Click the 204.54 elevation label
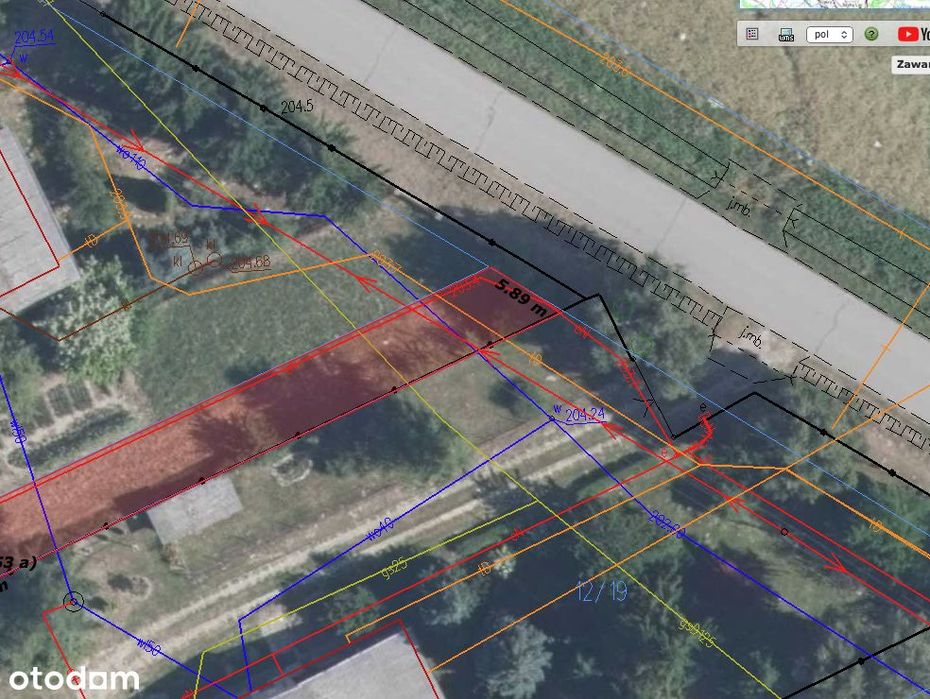 (x=34, y=37)
